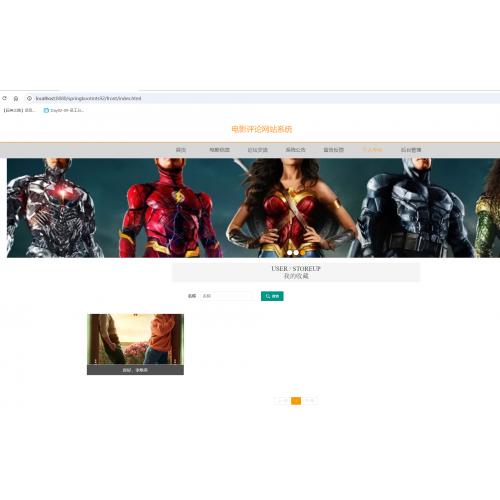500x500 pixels.
Task: Click the browser reload icon
Action: pyautogui.click(x=4, y=98)
